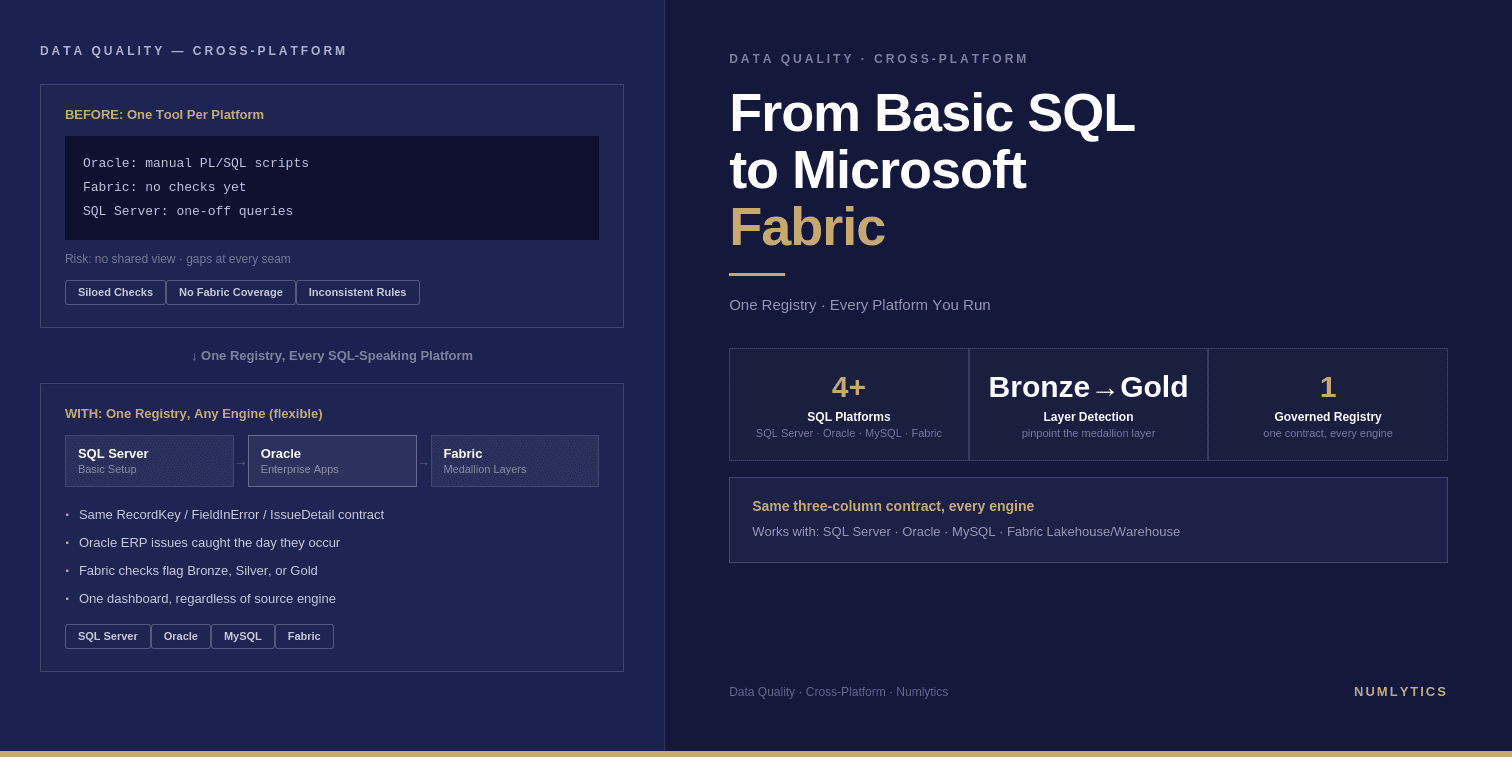Image resolution: width=1512 pixels, height=757 pixels.
Task: Click the SQL Server tag at bottom
Action: 108,636
